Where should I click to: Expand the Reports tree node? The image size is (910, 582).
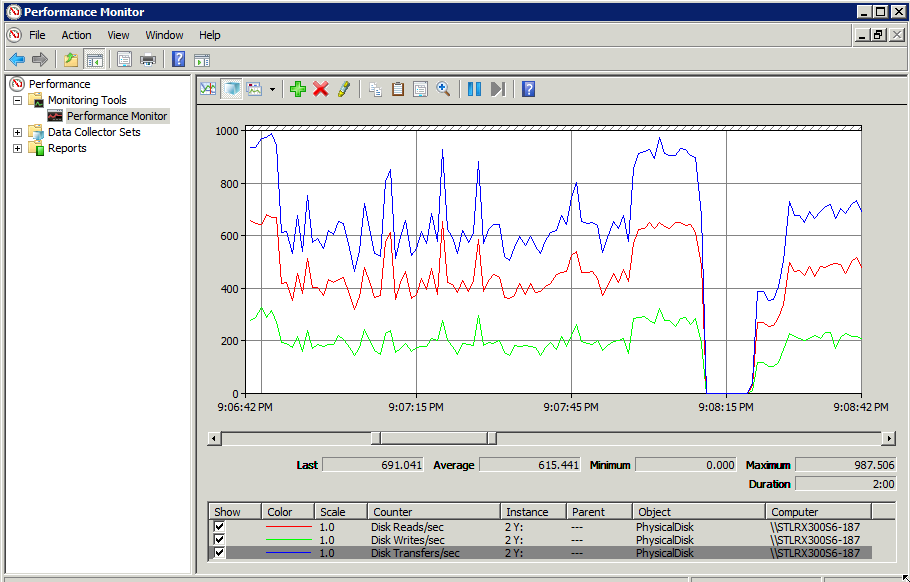point(17,148)
